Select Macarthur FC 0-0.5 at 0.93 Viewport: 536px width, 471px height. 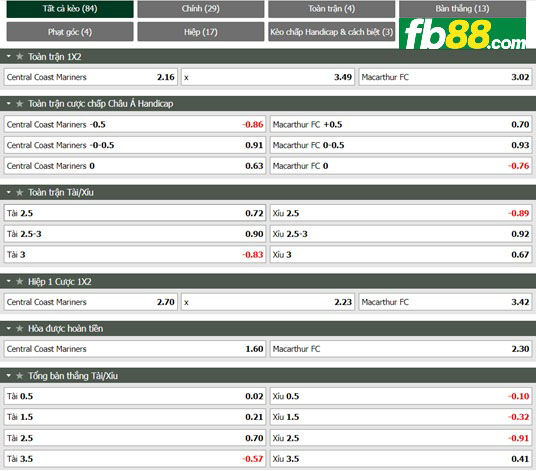[401, 145]
